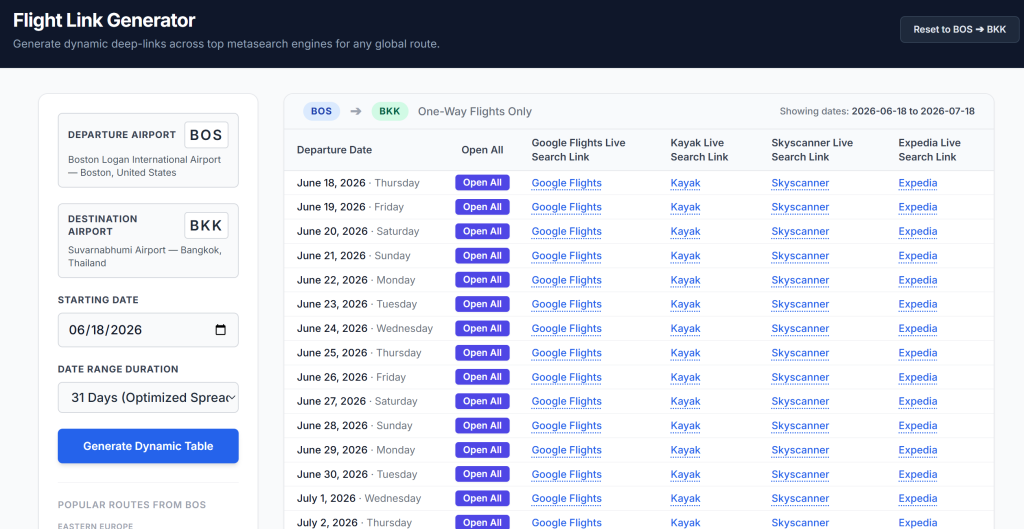Open All links for June 18, 2026
Viewport: 1024px width, 529px height.
click(x=482, y=183)
